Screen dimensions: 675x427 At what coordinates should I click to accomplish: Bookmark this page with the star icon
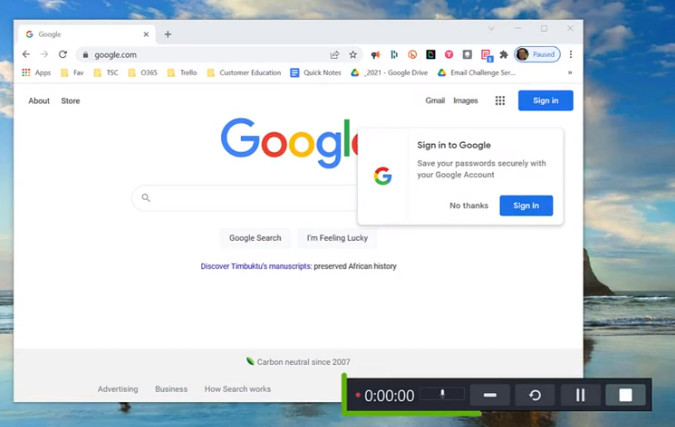tap(353, 55)
